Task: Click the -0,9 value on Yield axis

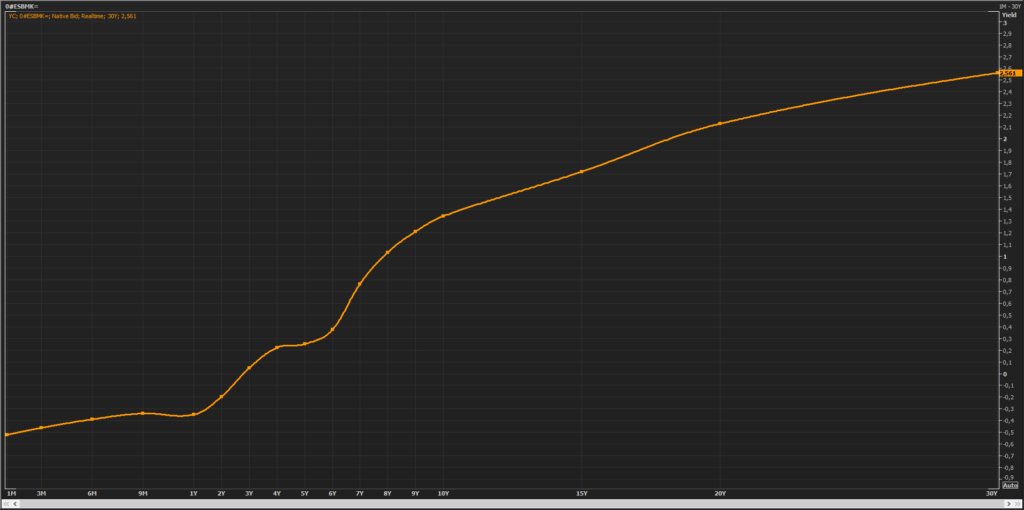Action: click(1008, 479)
